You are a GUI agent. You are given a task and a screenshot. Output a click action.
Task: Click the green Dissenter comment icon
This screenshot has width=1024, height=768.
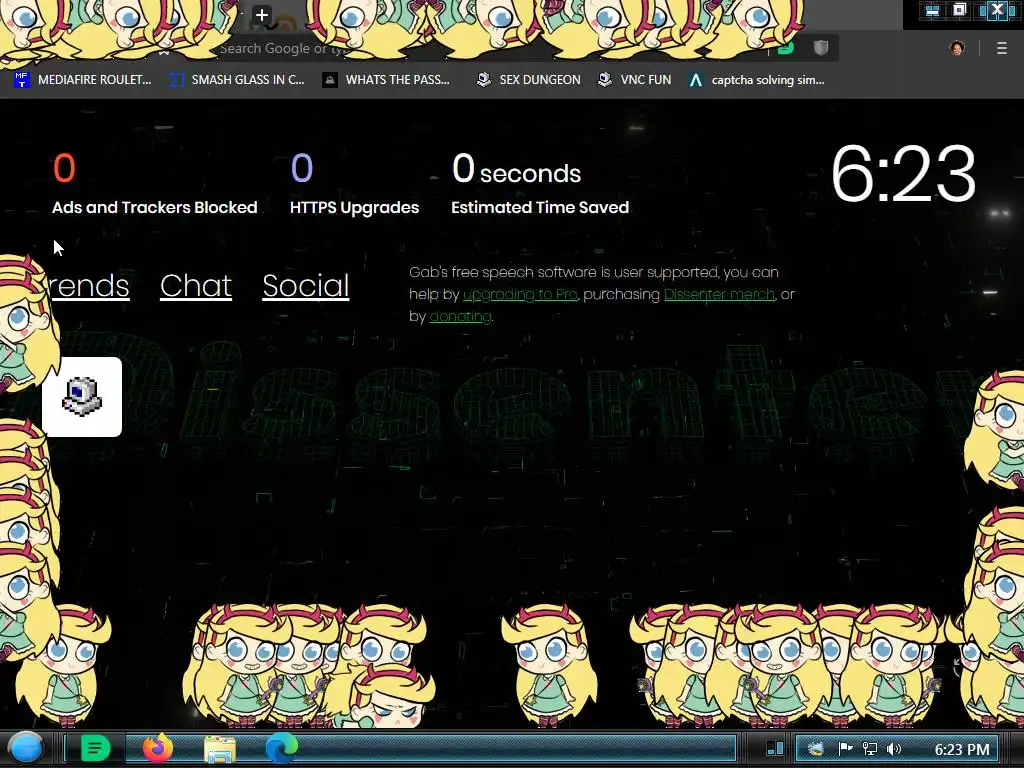(787, 47)
